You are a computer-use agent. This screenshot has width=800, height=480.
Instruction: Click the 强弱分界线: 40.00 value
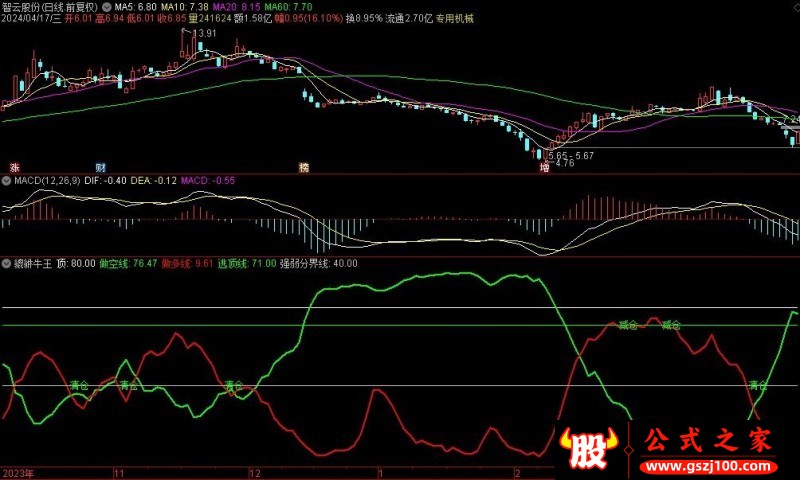[x=318, y=264]
